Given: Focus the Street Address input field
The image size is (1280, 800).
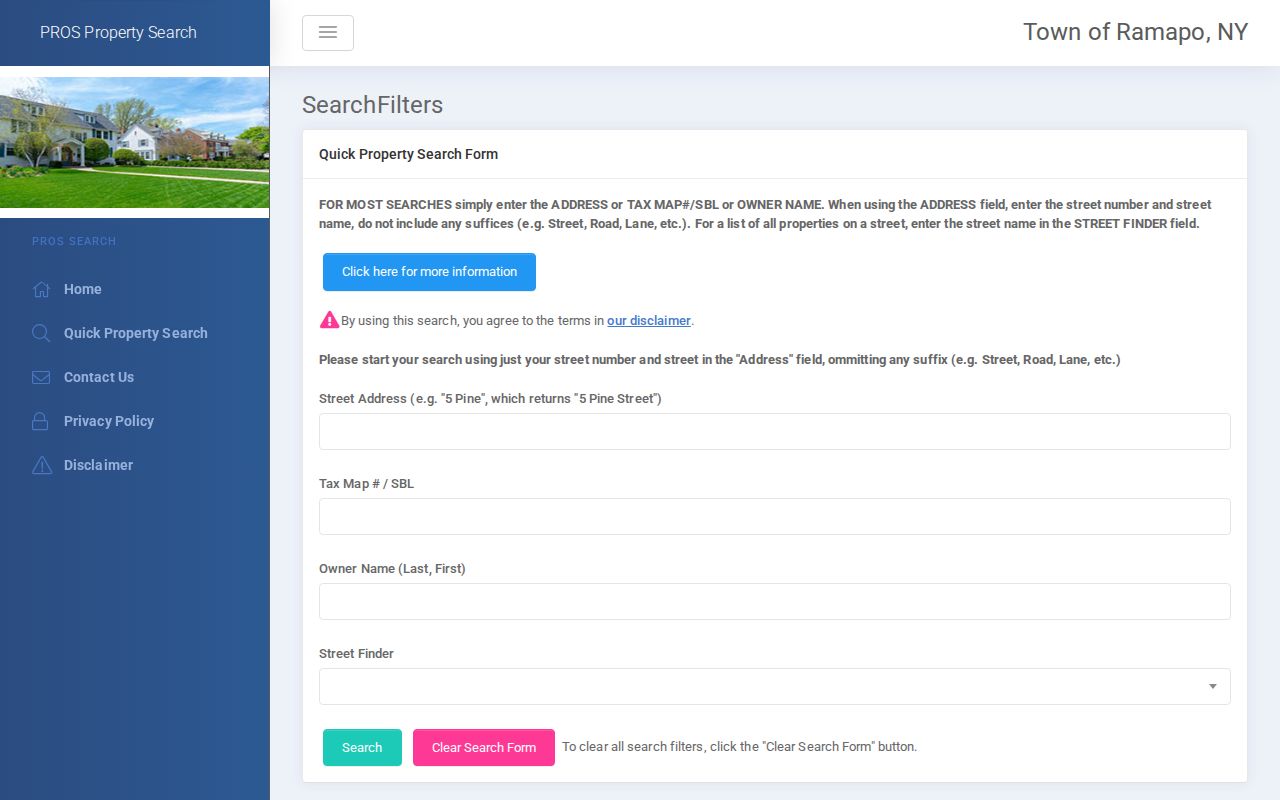Looking at the screenshot, I should tap(775, 432).
